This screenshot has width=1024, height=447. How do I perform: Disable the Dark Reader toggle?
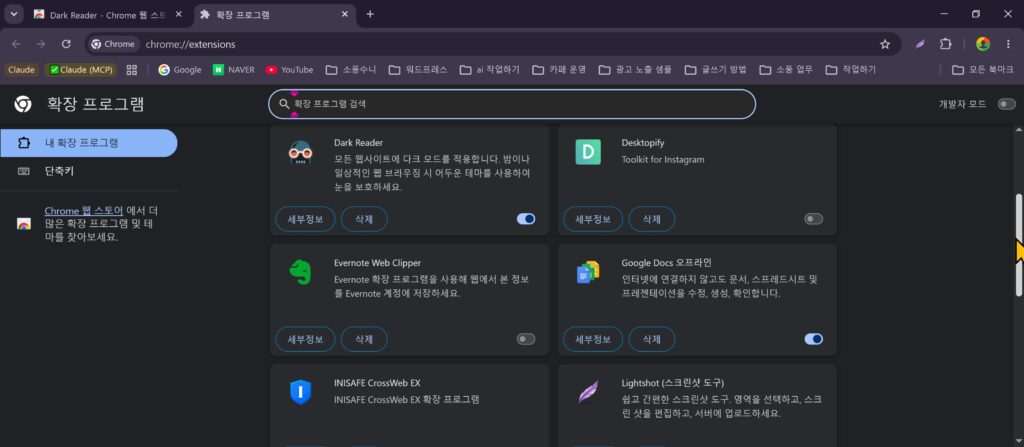pyautogui.click(x=526, y=219)
